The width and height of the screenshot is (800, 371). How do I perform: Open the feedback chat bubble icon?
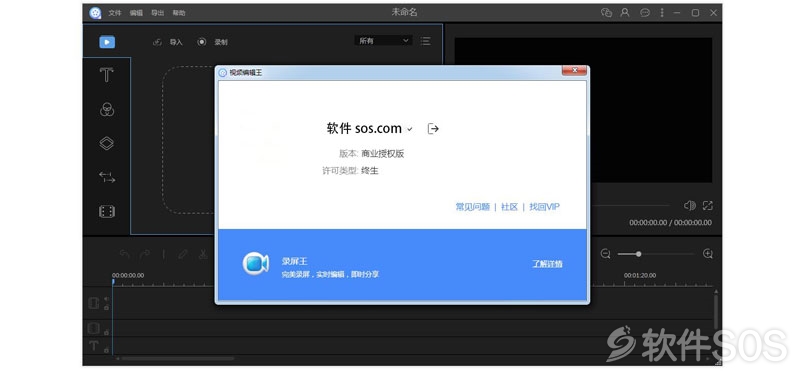tap(645, 13)
